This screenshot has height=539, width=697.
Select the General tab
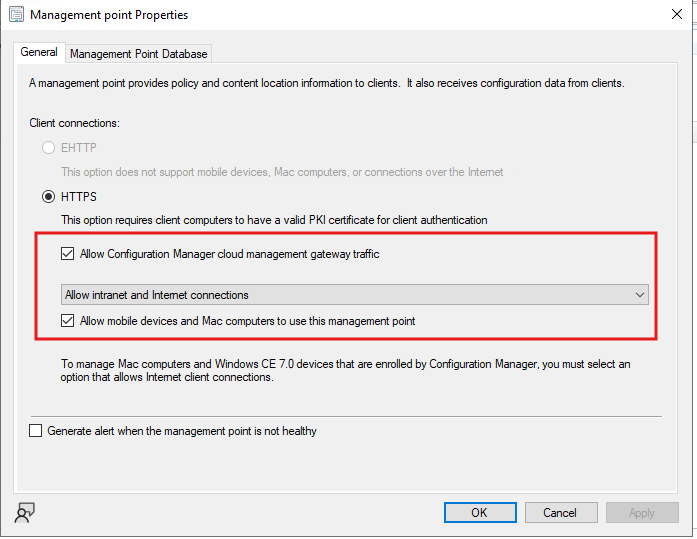pos(39,53)
